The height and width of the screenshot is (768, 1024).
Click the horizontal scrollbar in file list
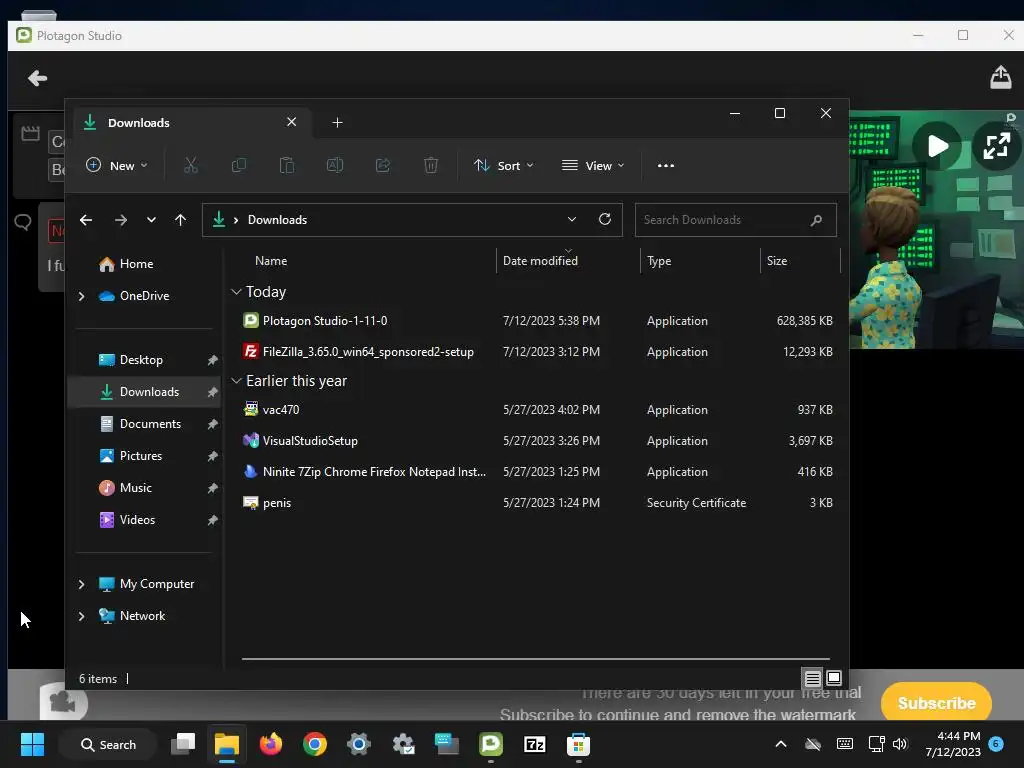(x=536, y=659)
